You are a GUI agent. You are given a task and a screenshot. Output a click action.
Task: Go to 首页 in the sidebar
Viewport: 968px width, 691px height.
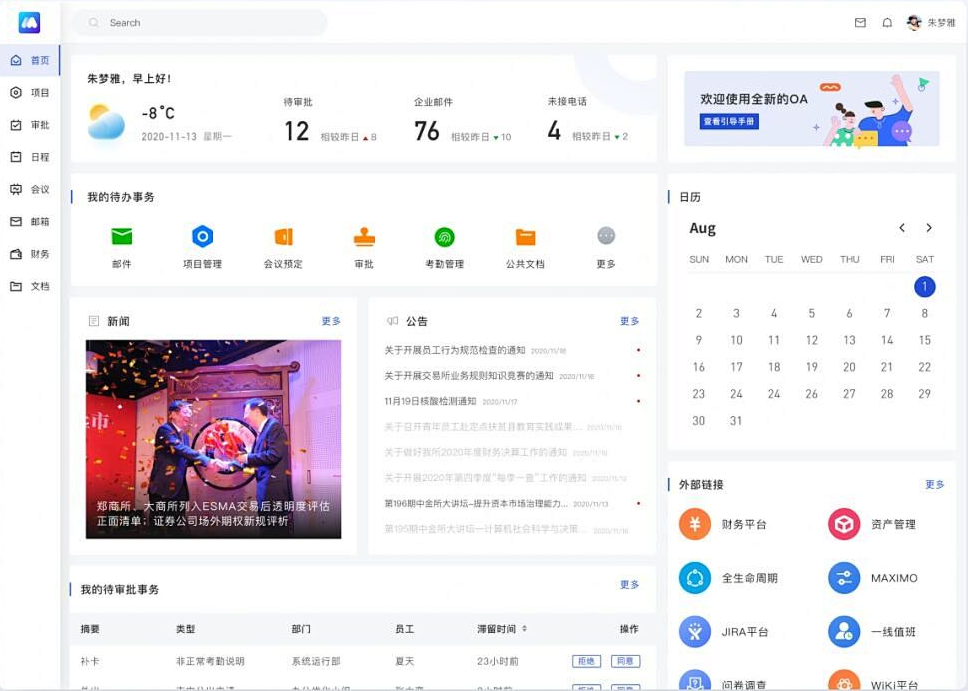pos(30,60)
